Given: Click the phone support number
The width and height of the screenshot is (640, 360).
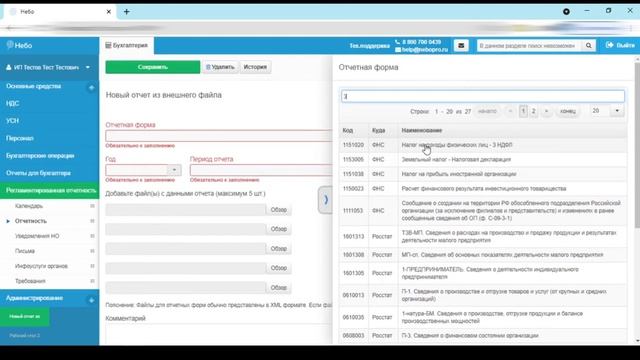Looking at the screenshot, I should pos(422,42).
